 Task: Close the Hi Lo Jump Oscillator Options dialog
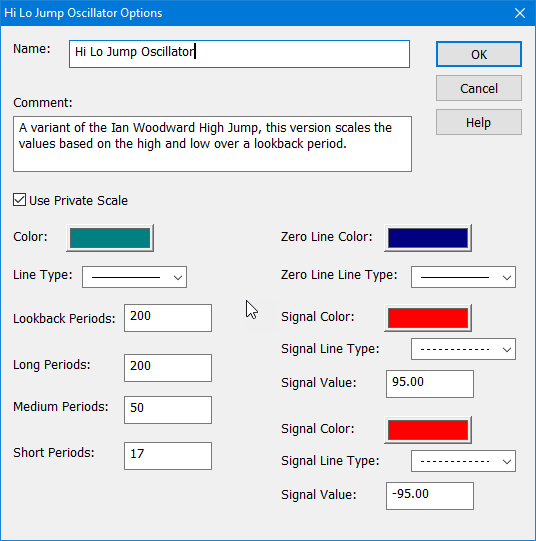pyautogui.click(x=519, y=13)
